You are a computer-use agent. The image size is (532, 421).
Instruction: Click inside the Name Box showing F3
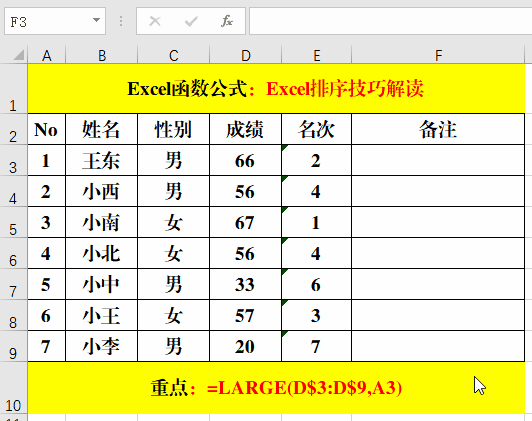pyautogui.click(x=48, y=21)
